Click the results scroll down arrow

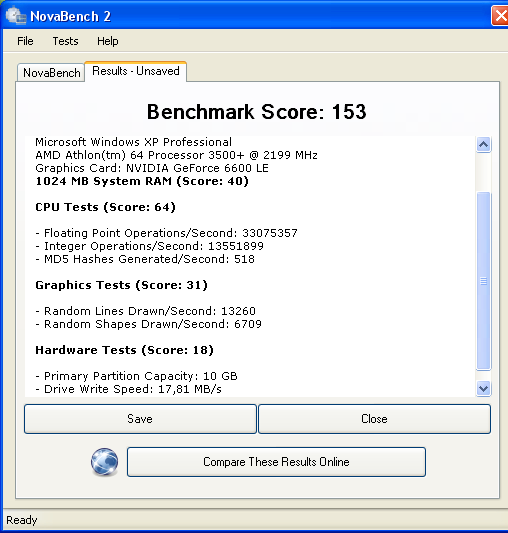point(483,388)
